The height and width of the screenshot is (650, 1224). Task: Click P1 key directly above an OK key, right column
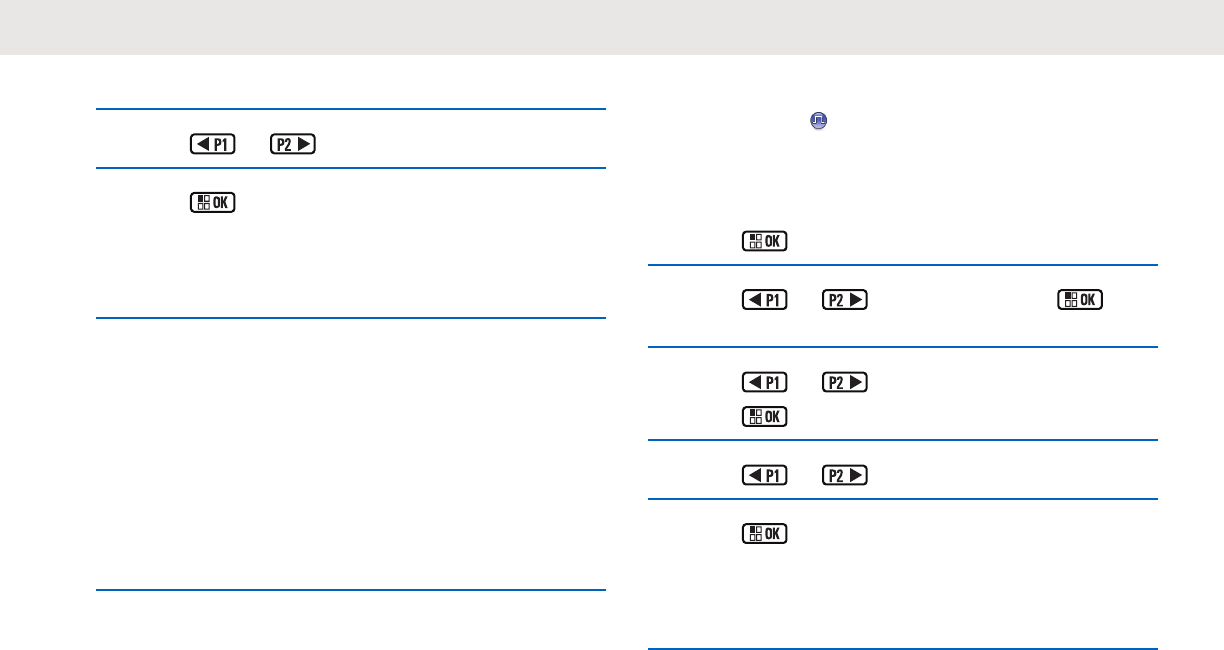[763, 381]
